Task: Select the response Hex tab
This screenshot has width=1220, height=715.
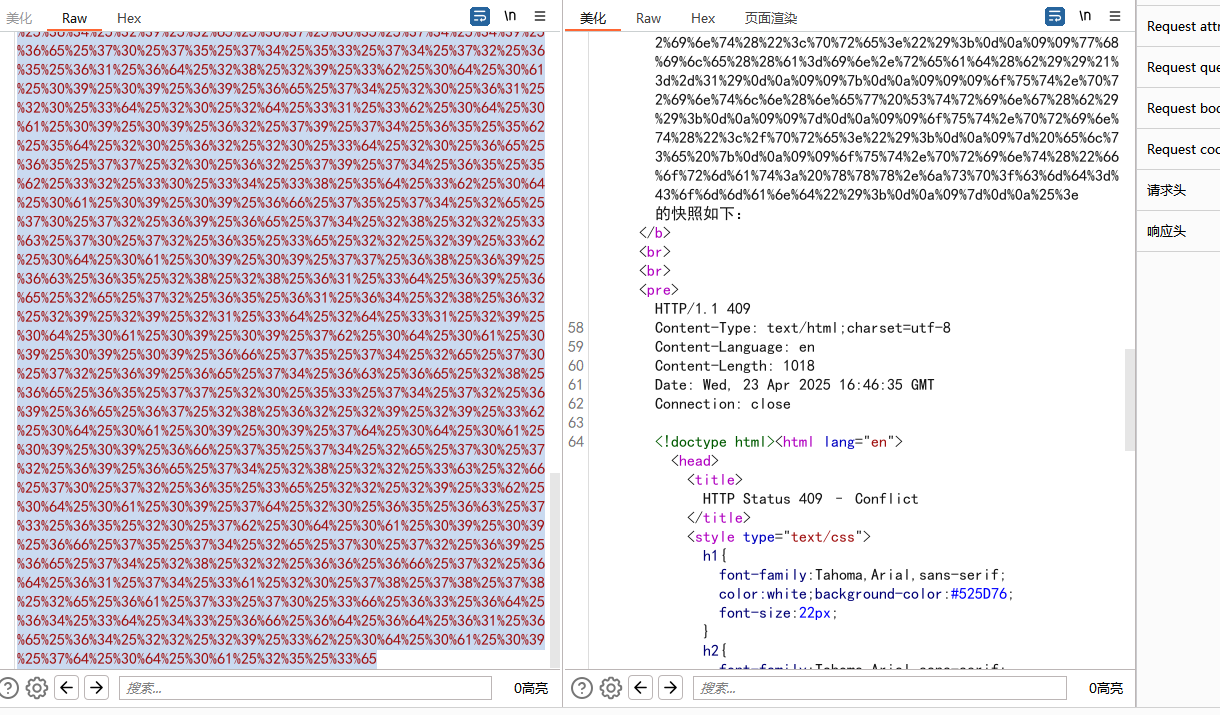Action: [703, 18]
